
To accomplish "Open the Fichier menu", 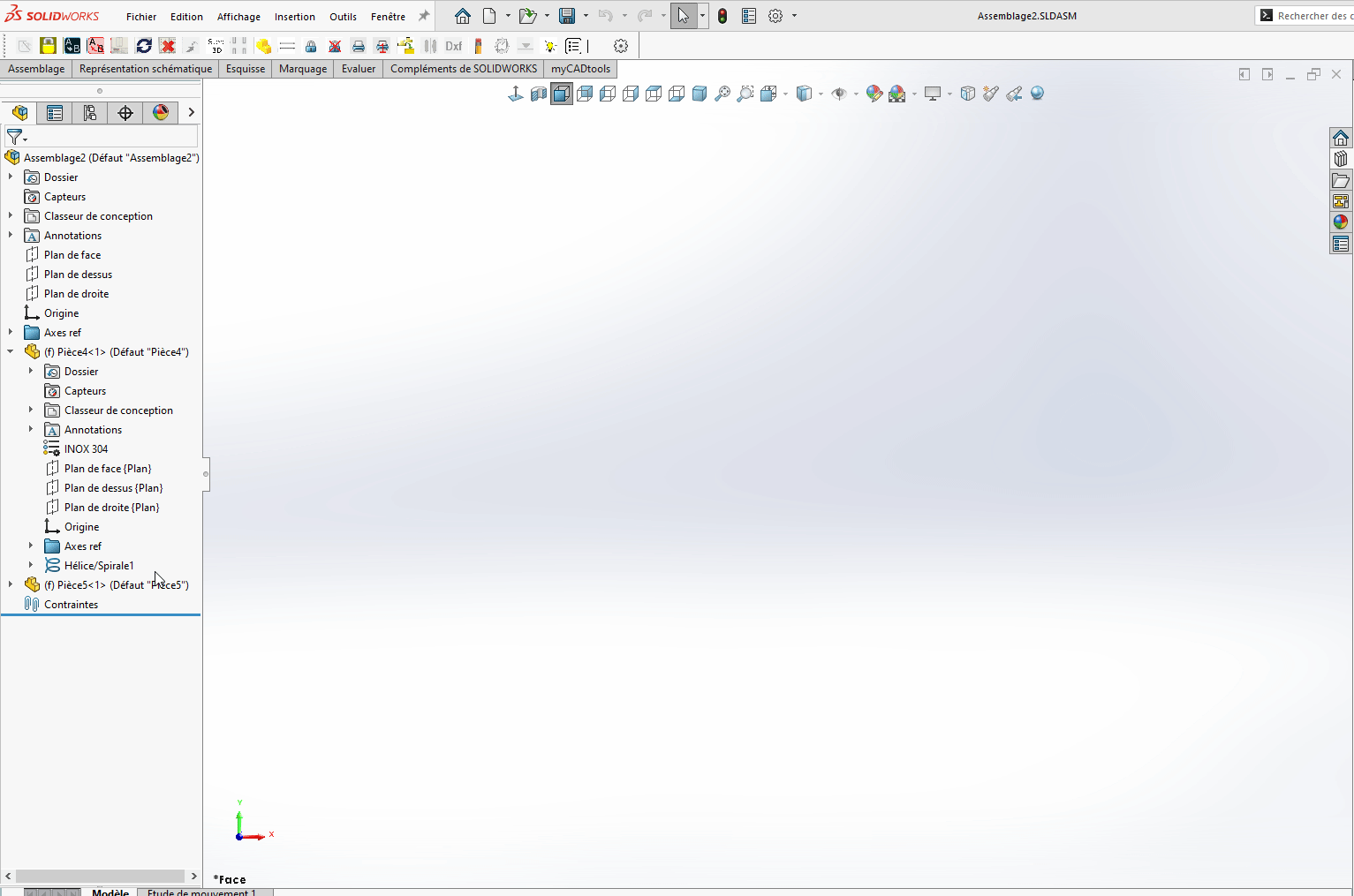I will pos(141,17).
